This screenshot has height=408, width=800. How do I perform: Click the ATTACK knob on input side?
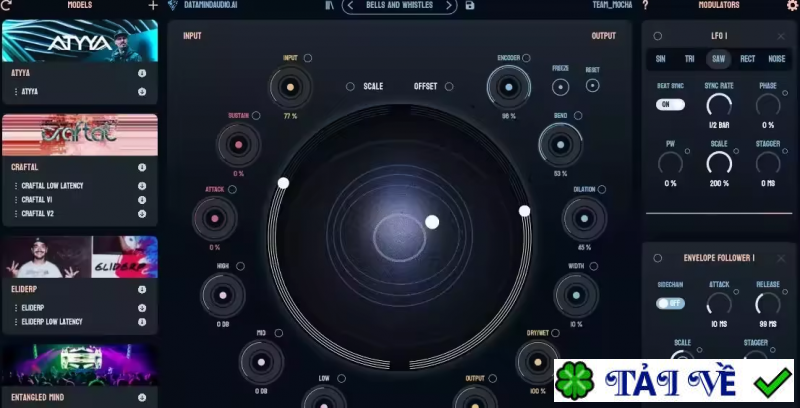click(215, 219)
